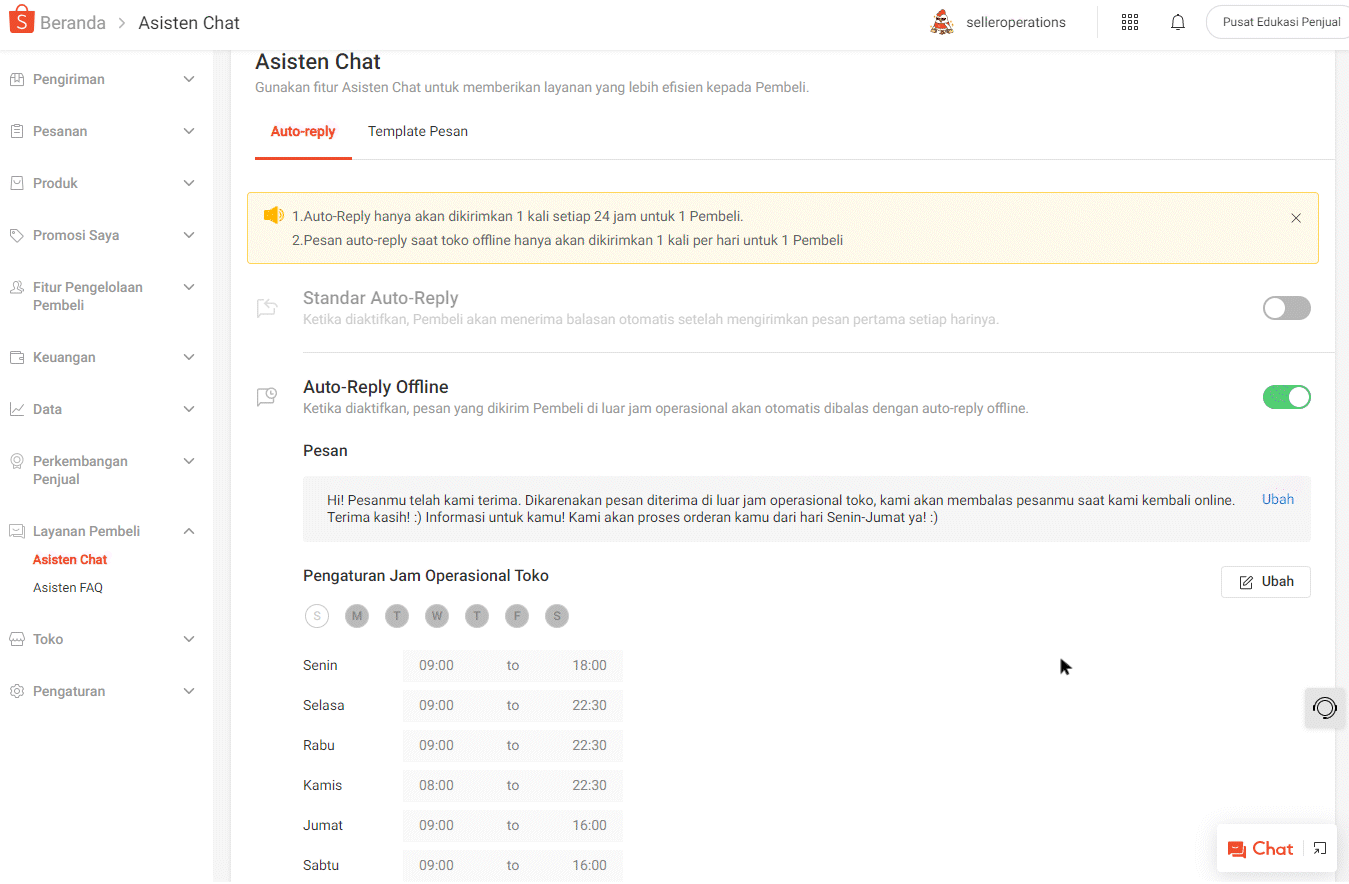Click the Pesanan sidebar icon
Viewport: 1349px width, 884px height.
point(16,131)
